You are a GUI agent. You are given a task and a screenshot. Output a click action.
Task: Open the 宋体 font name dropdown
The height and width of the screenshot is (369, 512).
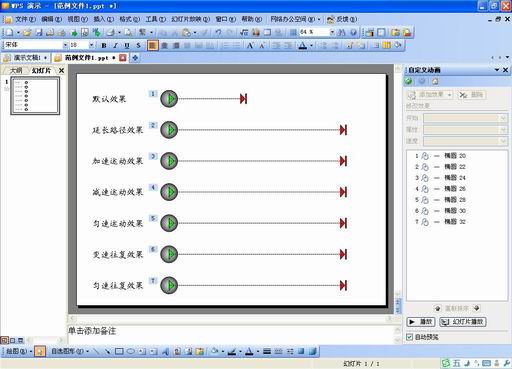coord(65,45)
